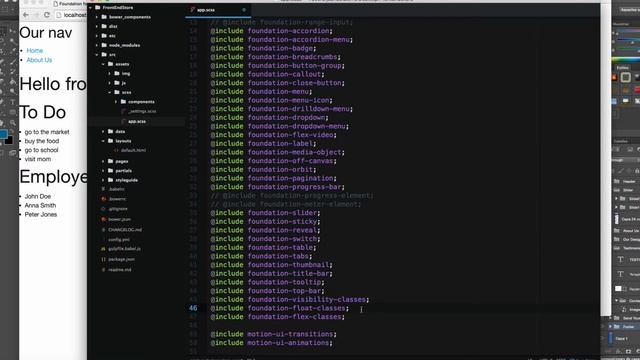Viewport: 640px width, 360px height.
Task: Expand the js folder
Action: click(x=110, y=83)
